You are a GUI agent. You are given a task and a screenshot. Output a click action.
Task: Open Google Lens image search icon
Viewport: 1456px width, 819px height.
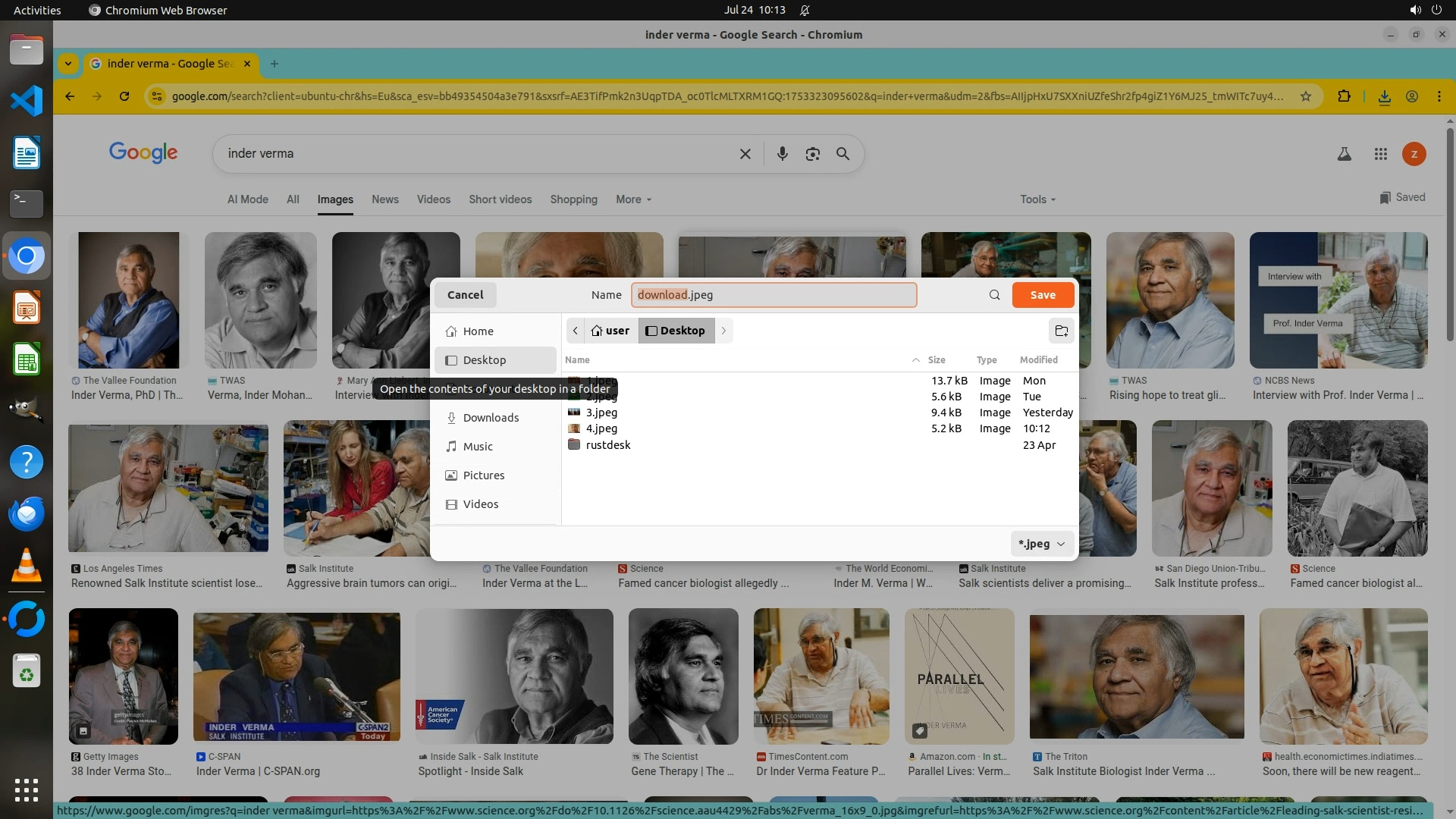click(812, 154)
